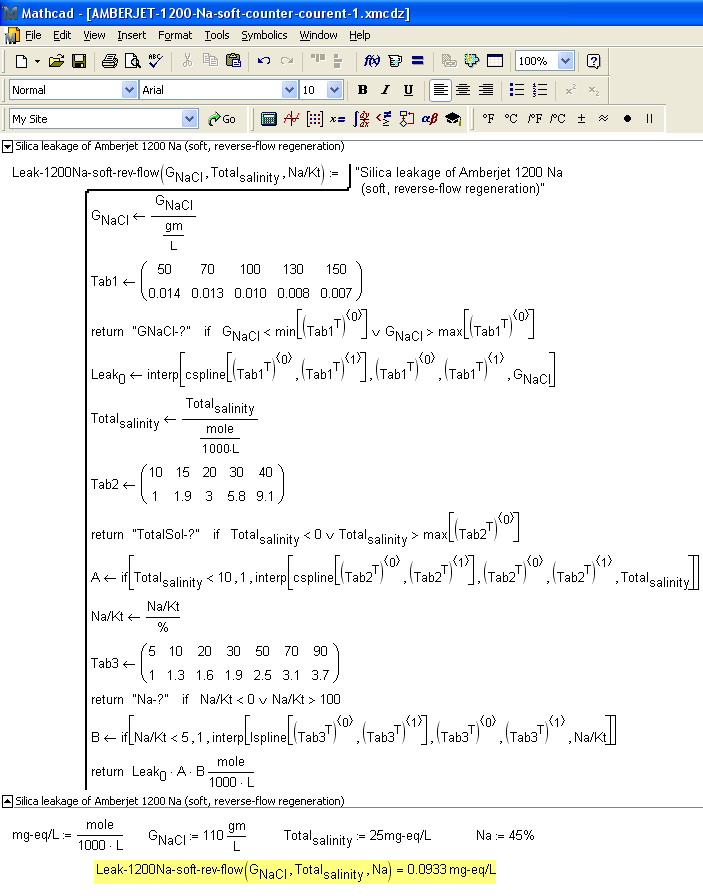703x896 pixels.
Task: Align text right
Action: (486, 90)
